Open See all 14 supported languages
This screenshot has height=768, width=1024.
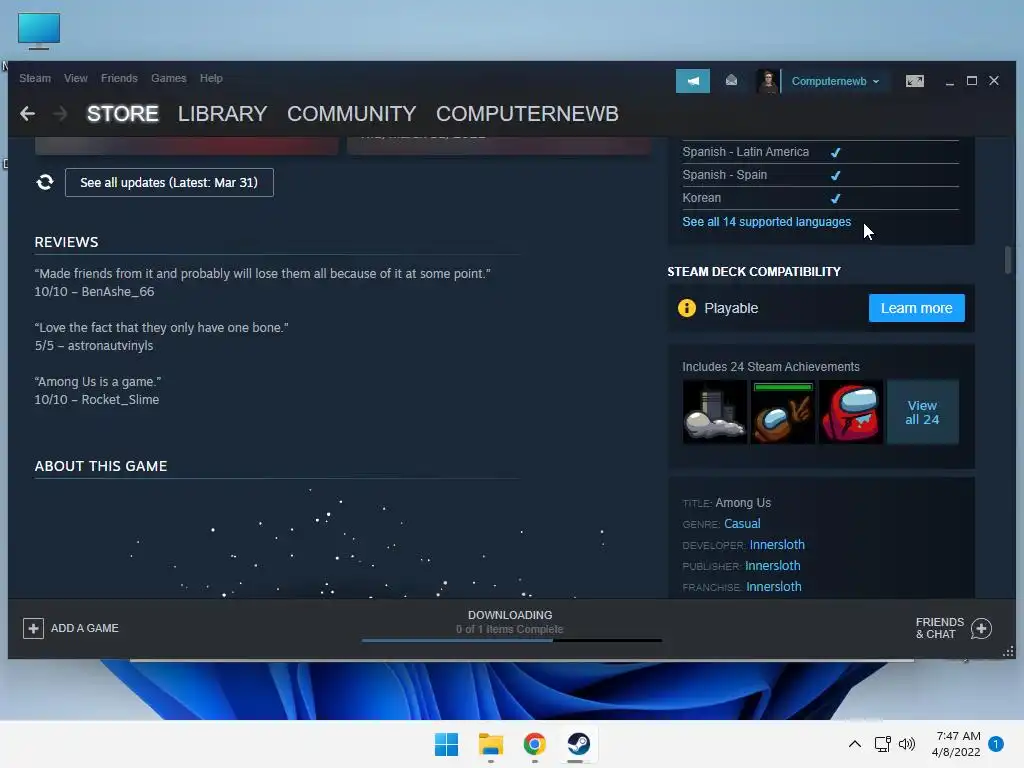(767, 221)
